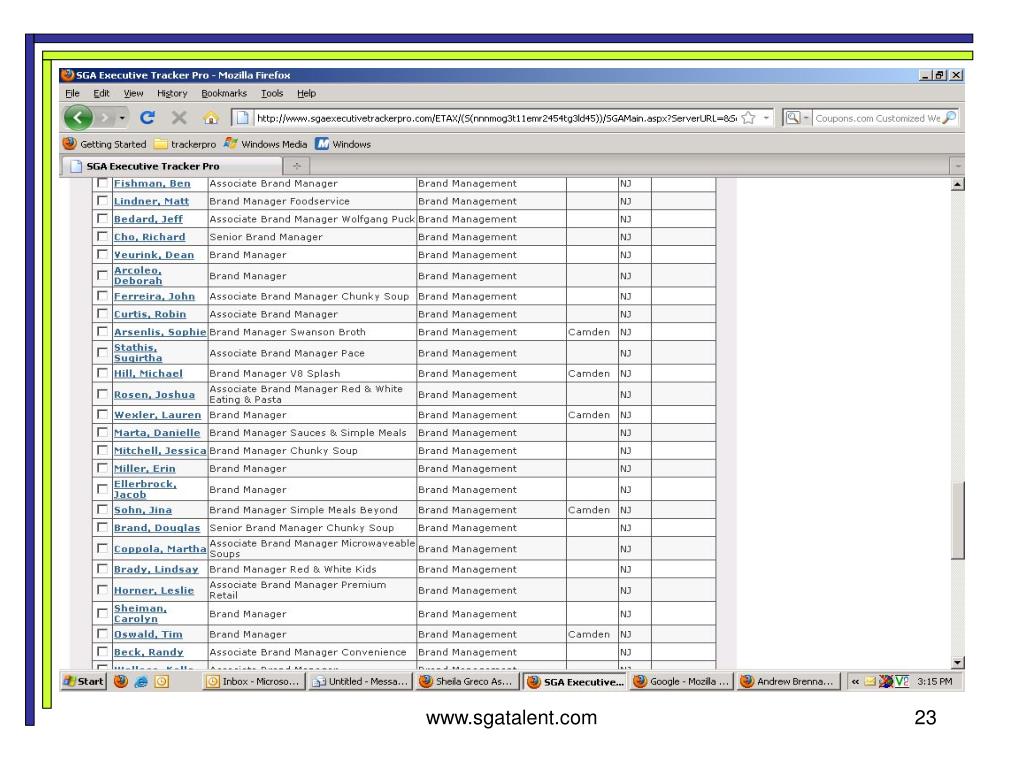Click the VP tray icon near the clock

click(902, 681)
